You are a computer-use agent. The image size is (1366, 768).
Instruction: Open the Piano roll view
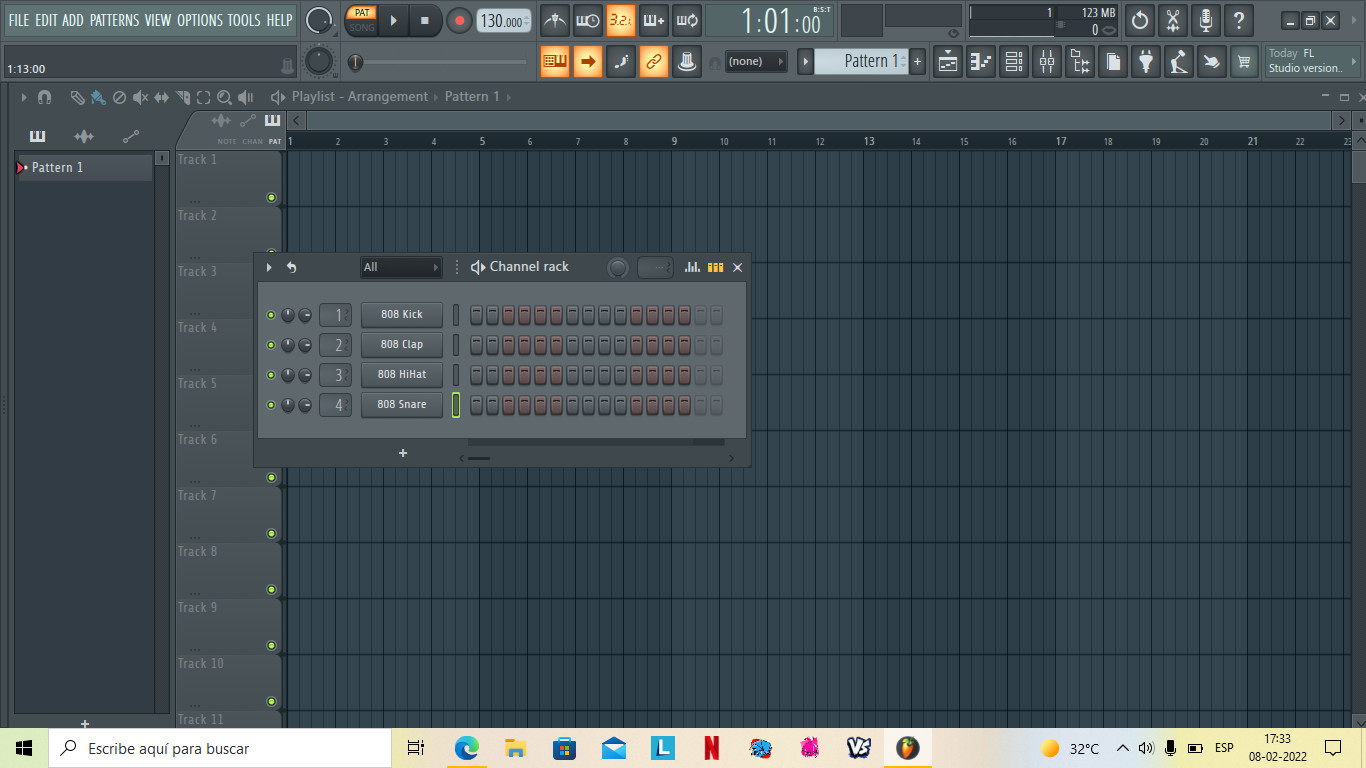coord(981,62)
